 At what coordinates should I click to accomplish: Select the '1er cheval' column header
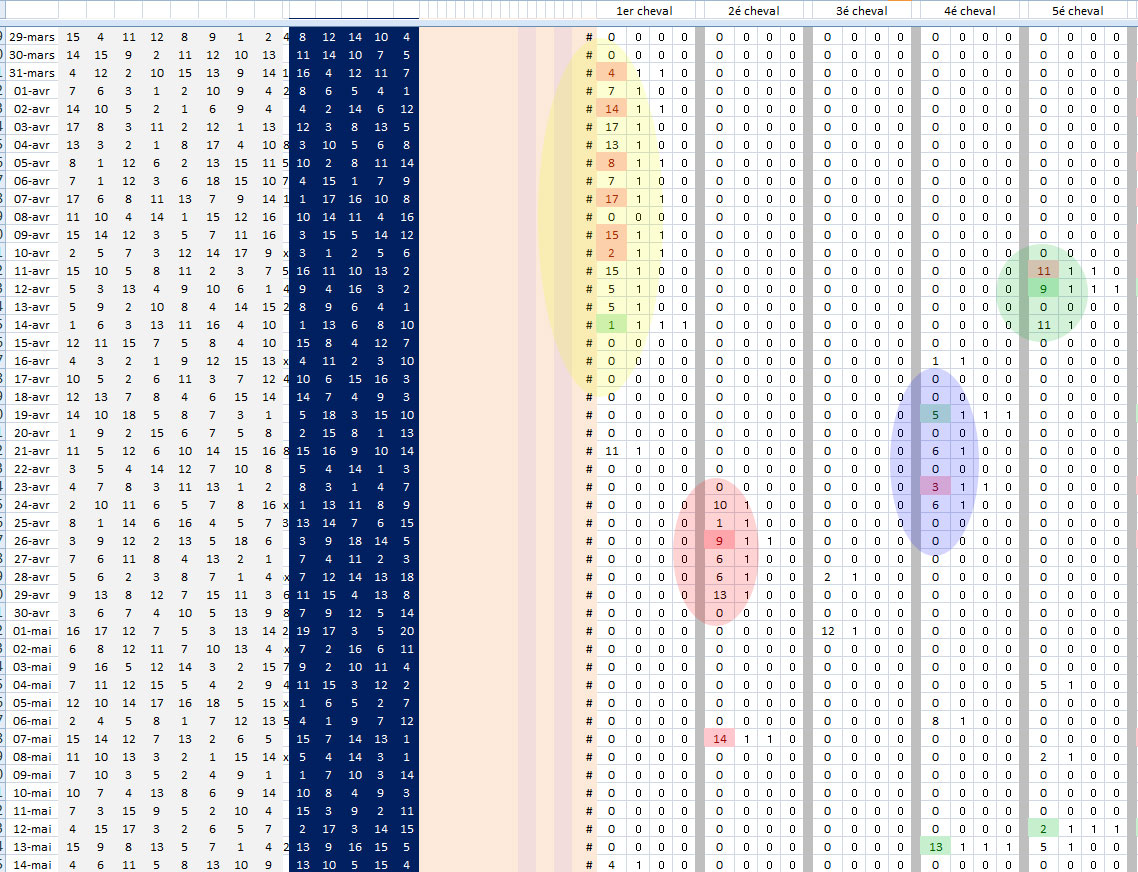[644, 11]
